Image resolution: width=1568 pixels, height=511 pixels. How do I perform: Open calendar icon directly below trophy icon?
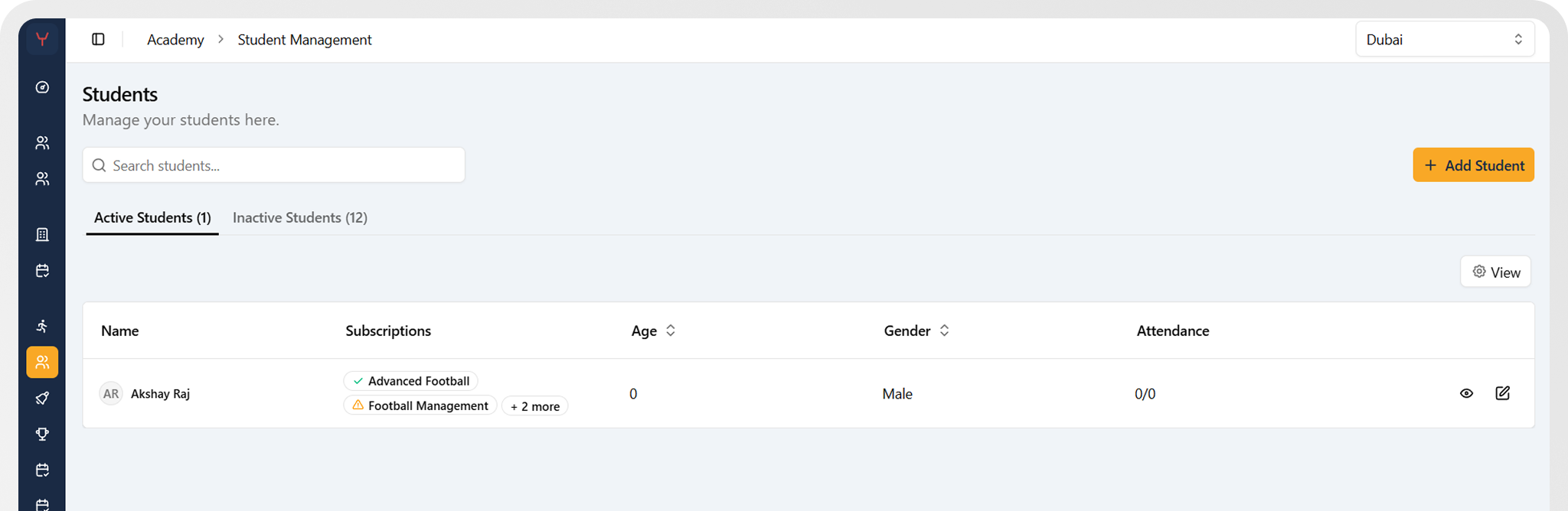[42, 470]
